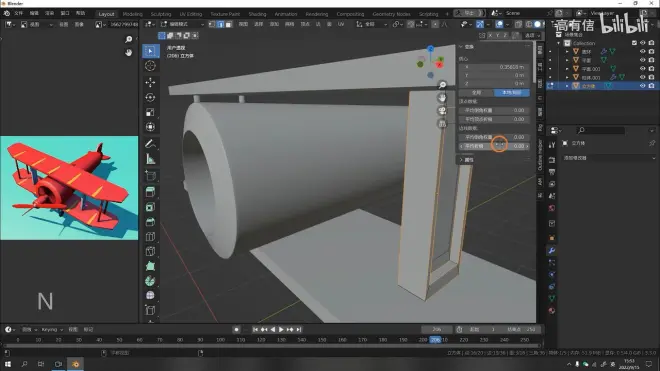Image resolution: width=660 pixels, height=371 pixels.
Task: Open 添加修改器 add modifier dropdown
Action: click(609, 158)
